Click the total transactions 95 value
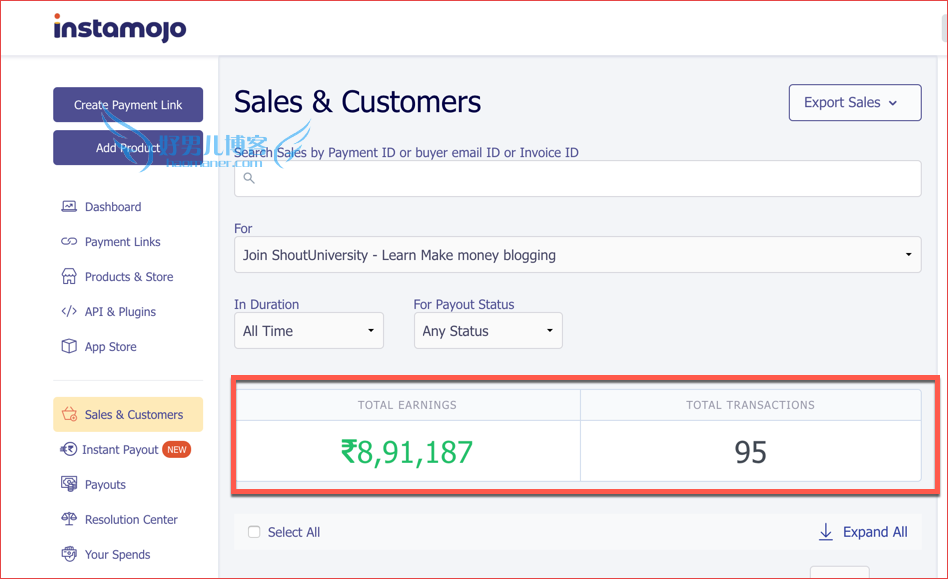This screenshot has width=948, height=579. (750, 452)
